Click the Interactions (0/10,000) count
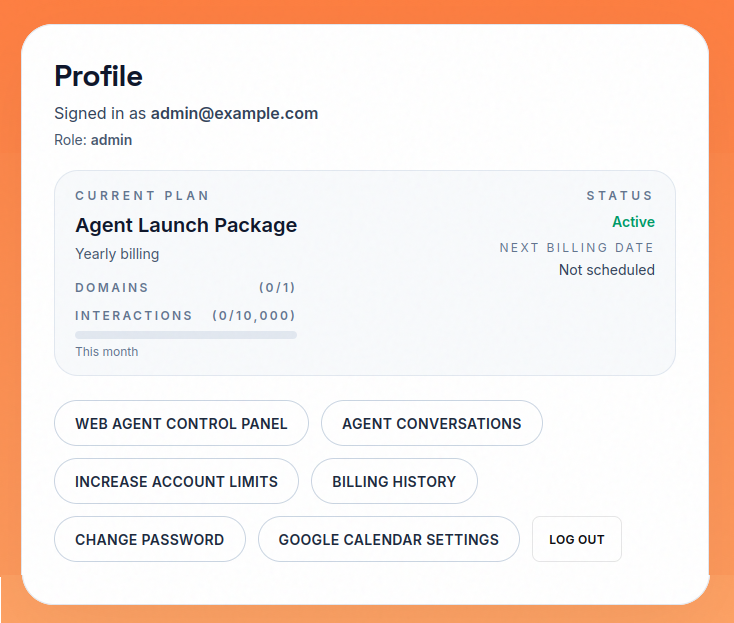Viewport: 734px width, 623px height. [254, 316]
